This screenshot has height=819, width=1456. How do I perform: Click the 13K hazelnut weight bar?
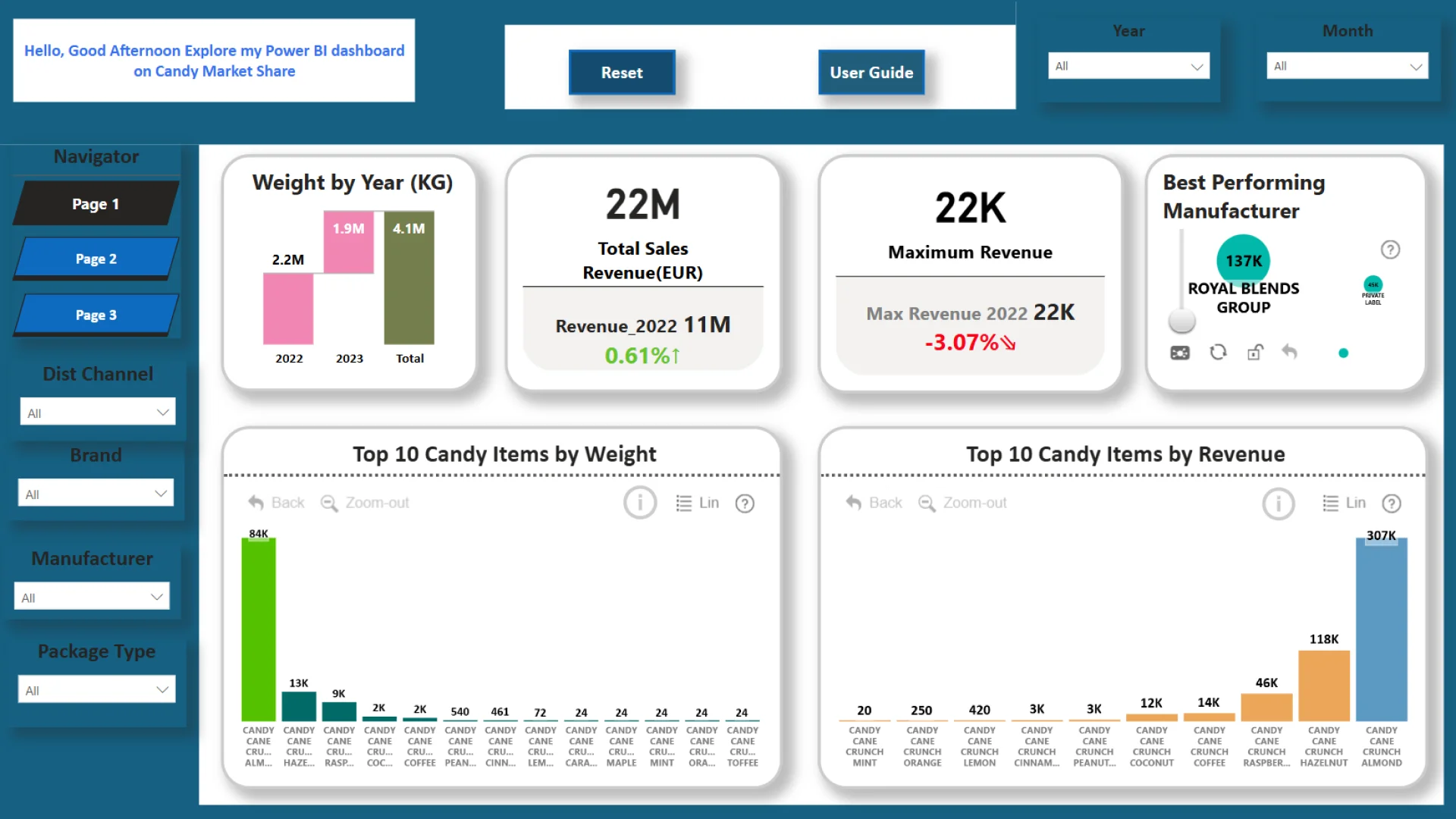(x=299, y=707)
